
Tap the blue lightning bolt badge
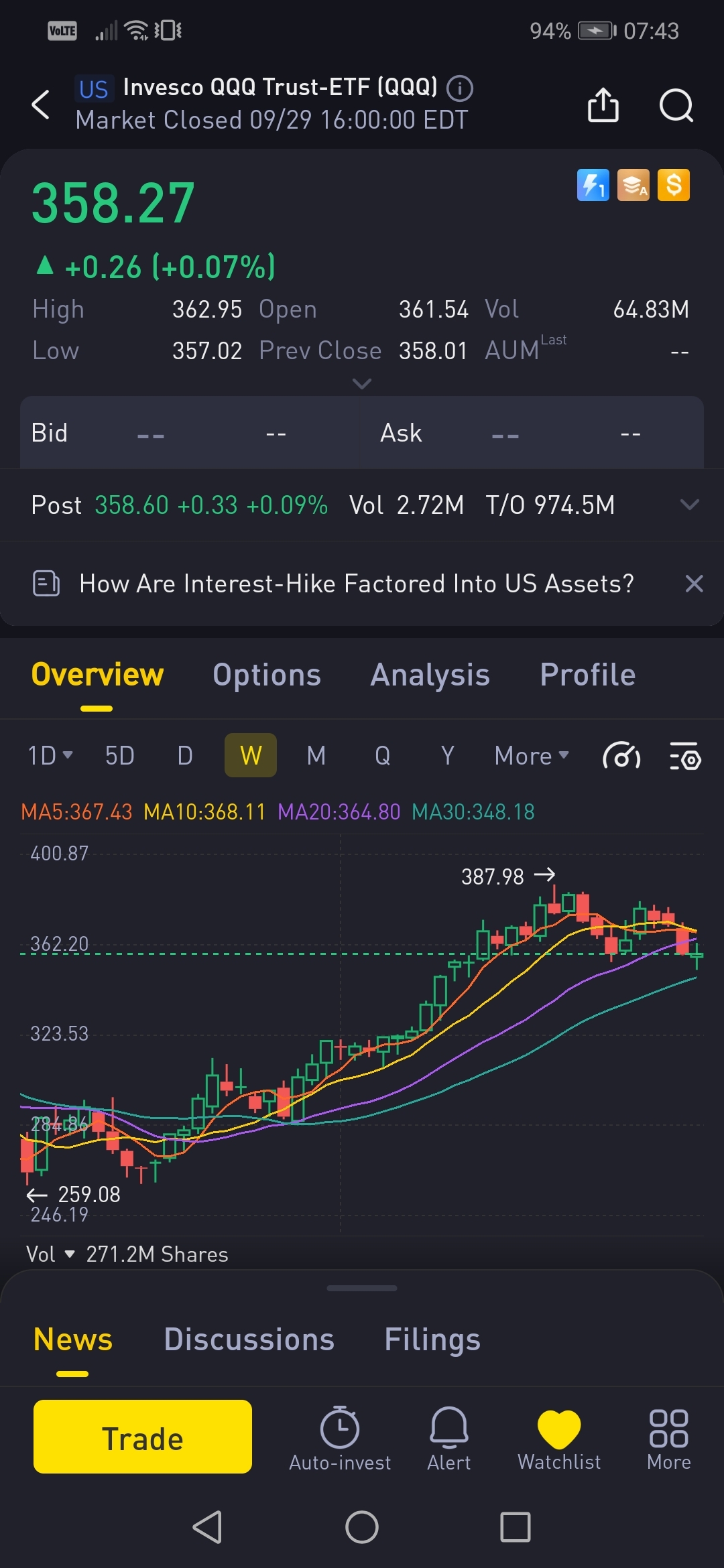pos(593,185)
